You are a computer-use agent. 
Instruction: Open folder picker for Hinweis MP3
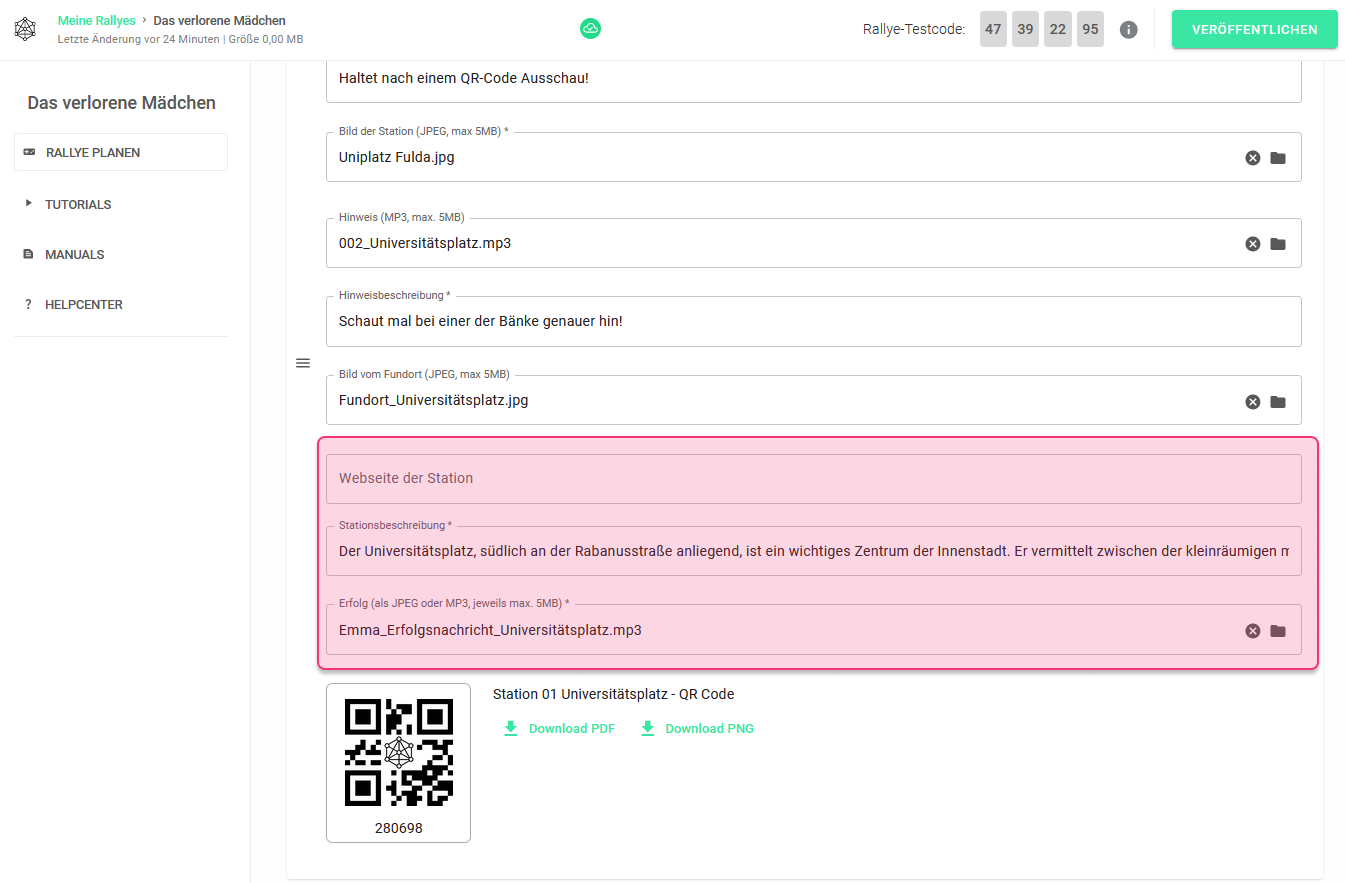pos(1278,244)
